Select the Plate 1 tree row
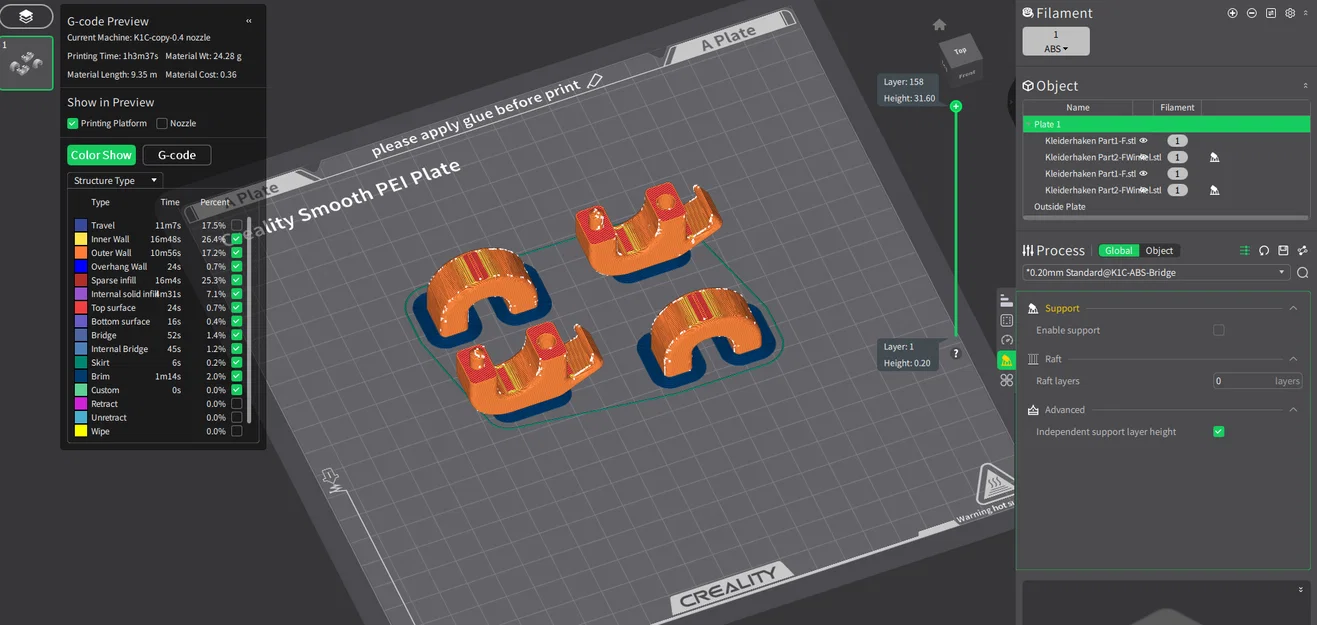 click(1166, 124)
